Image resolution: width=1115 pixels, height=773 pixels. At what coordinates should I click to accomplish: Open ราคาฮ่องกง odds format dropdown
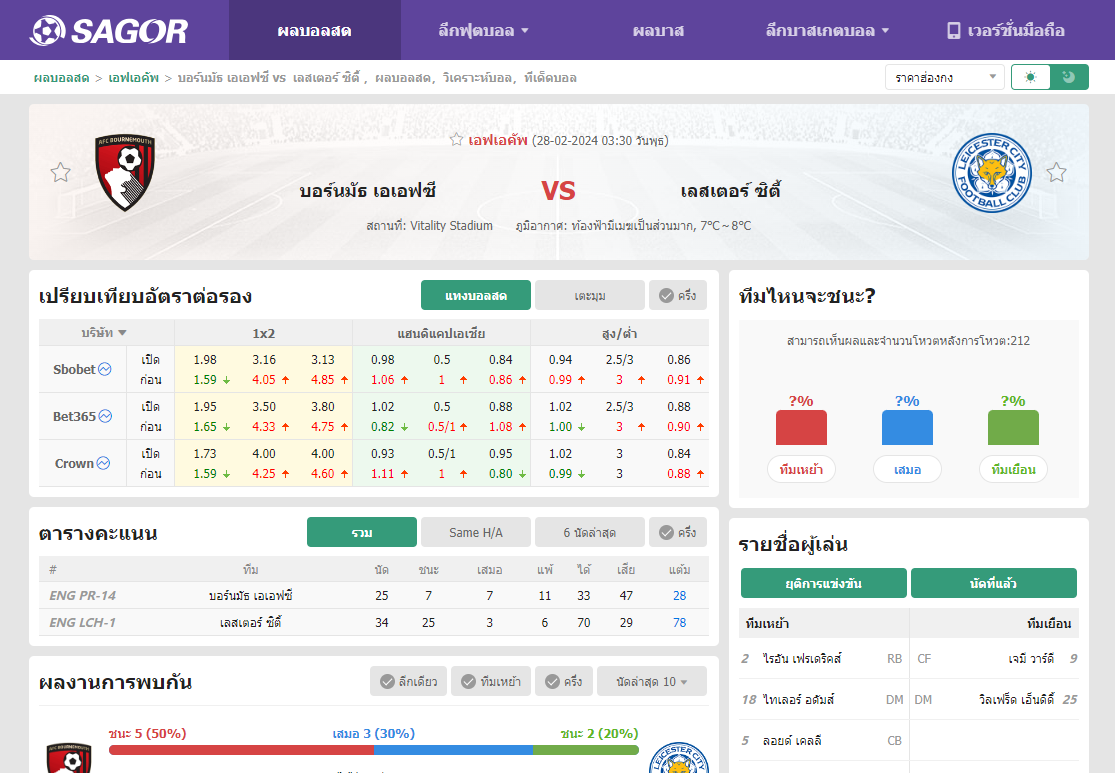tap(944, 78)
